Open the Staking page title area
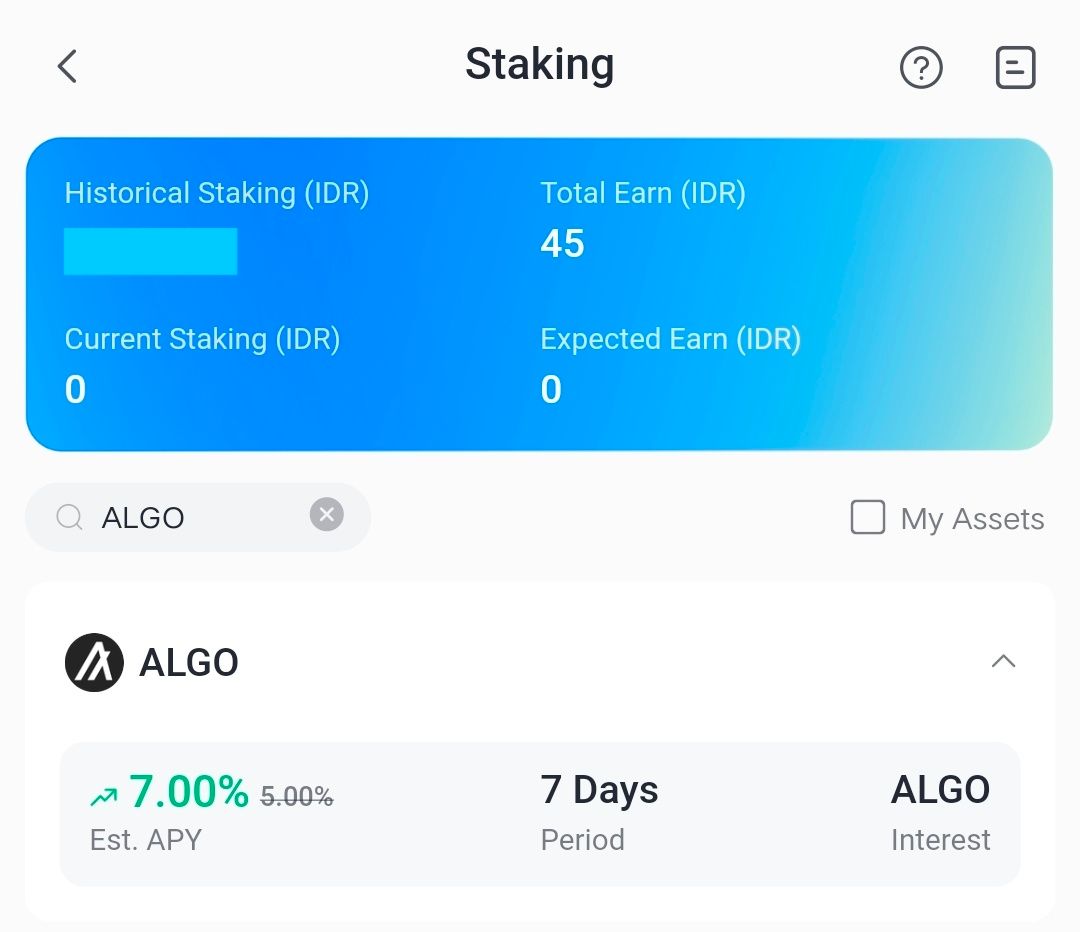Viewport: 1080px width, 932px height. pos(540,65)
